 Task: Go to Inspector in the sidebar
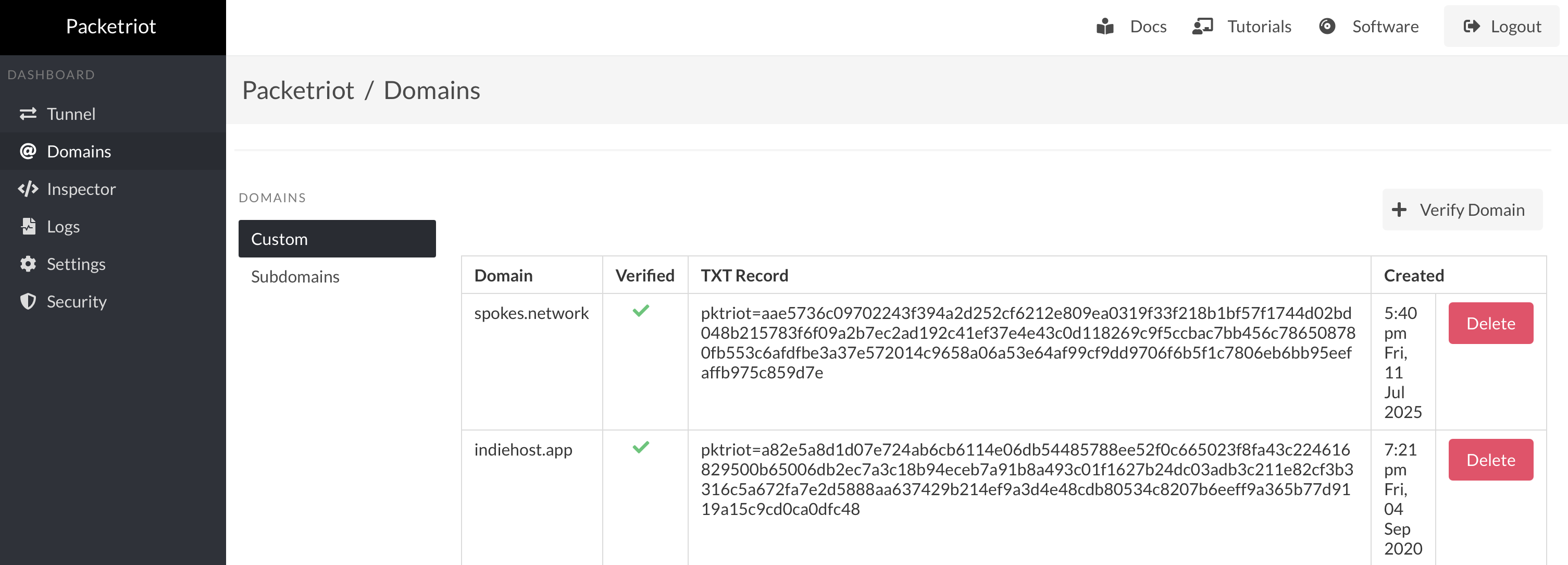[113, 189]
